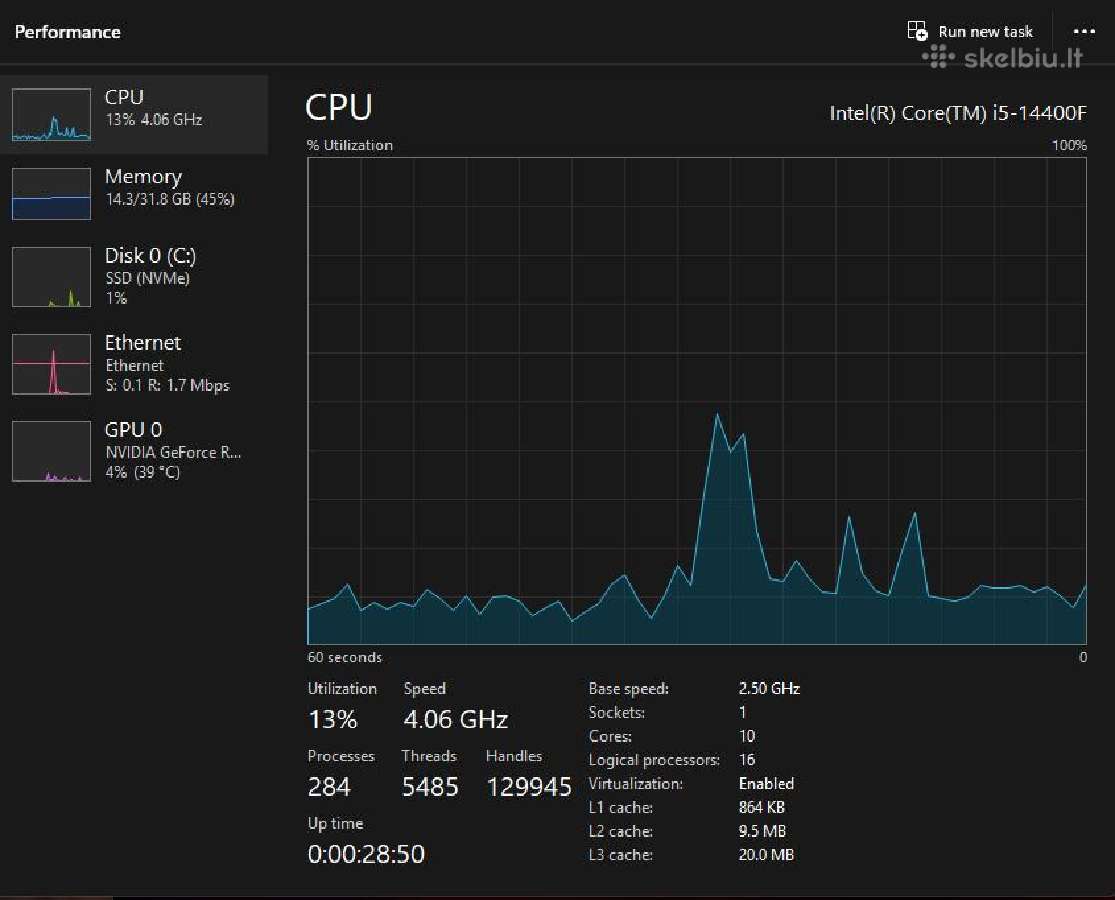Click the 14.3/31.8 GB (45%) memory text

click(x=170, y=199)
